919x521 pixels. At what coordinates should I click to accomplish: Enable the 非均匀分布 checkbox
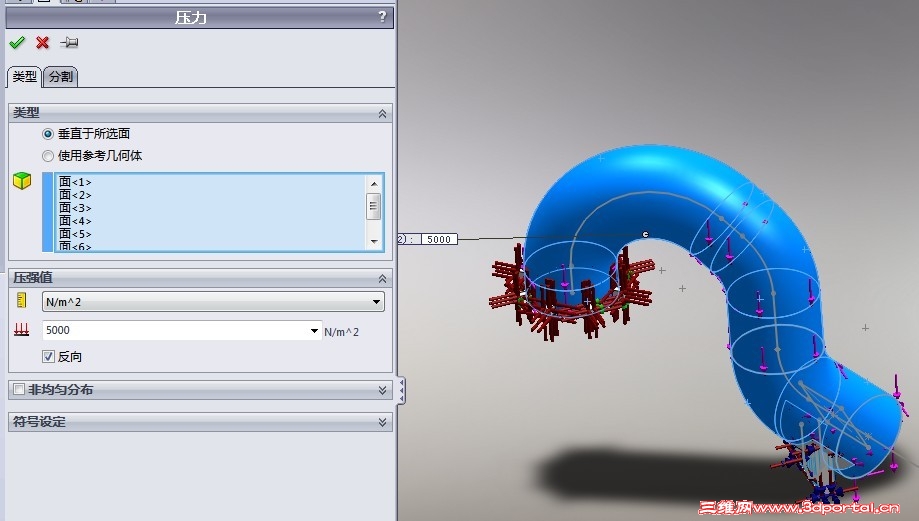(19, 389)
